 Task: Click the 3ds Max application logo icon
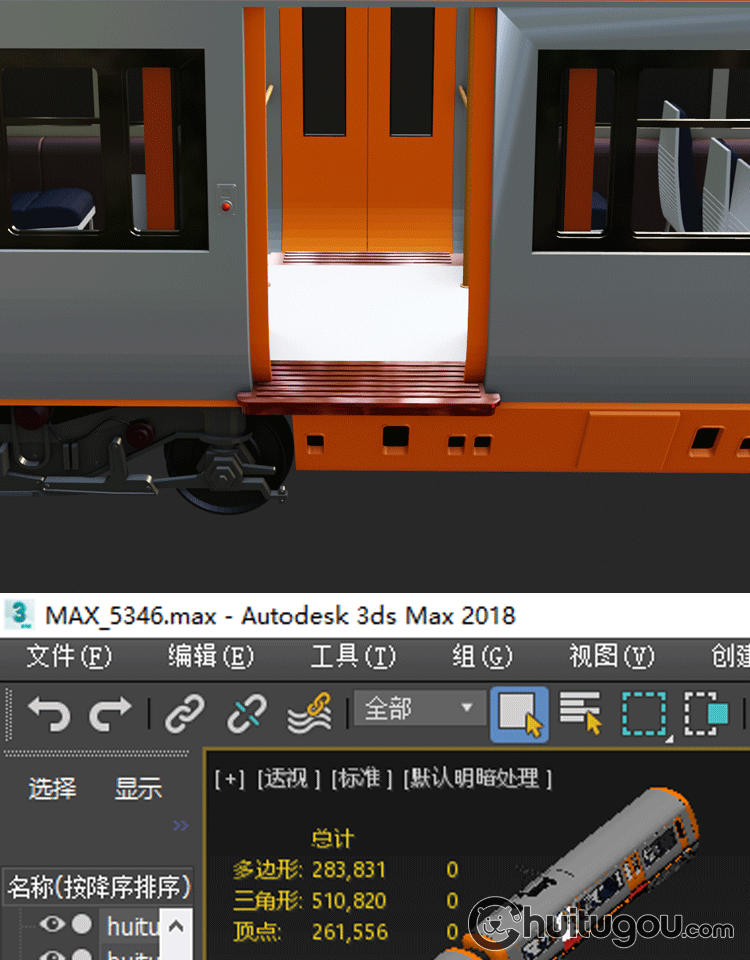21,615
